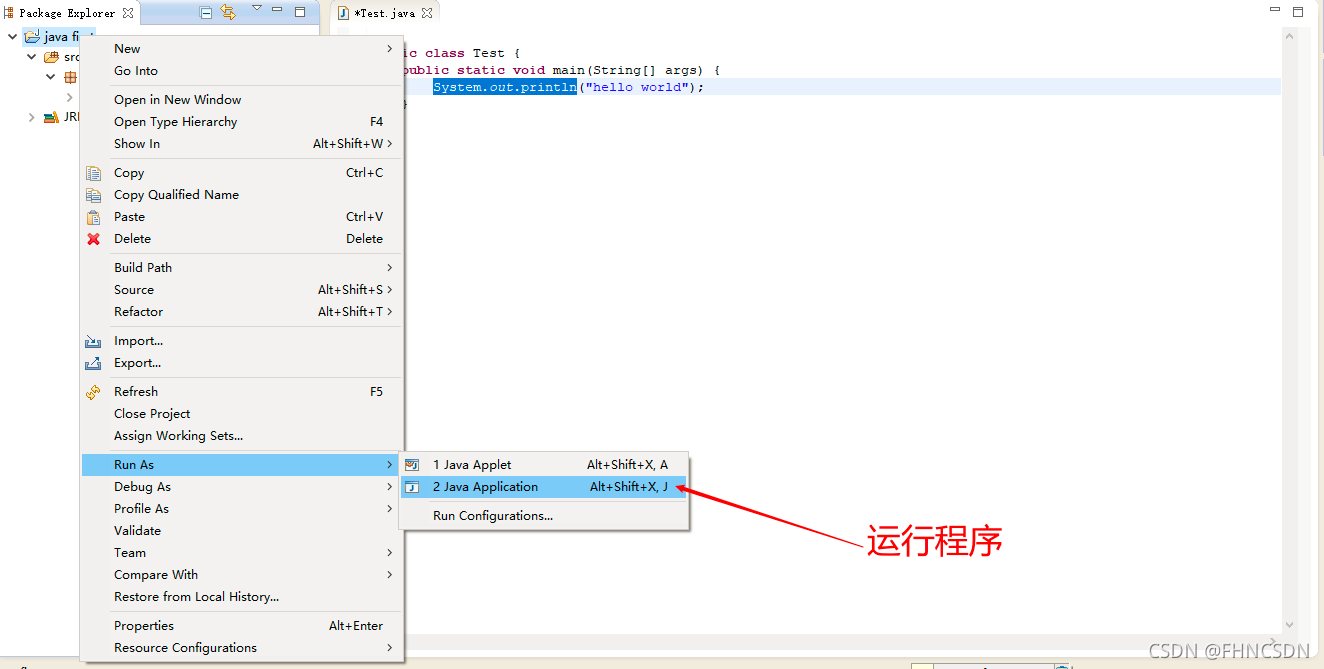Open the Refactor submenu
The width and height of the screenshot is (1324, 669).
pyautogui.click(x=242, y=311)
